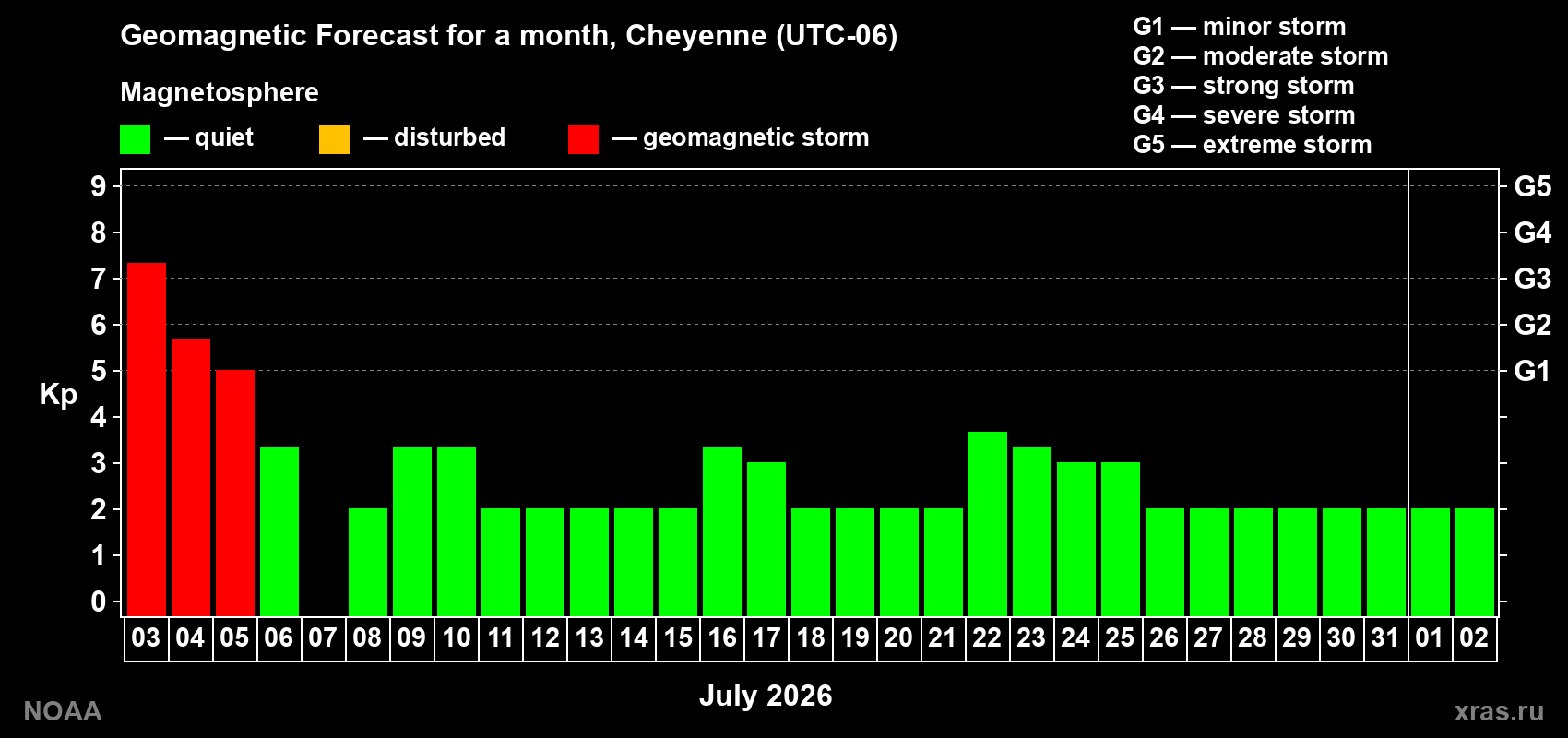Image resolution: width=1568 pixels, height=738 pixels.
Task: Select the green bar for July 09
Action: pyautogui.click(x=412, y=531)
